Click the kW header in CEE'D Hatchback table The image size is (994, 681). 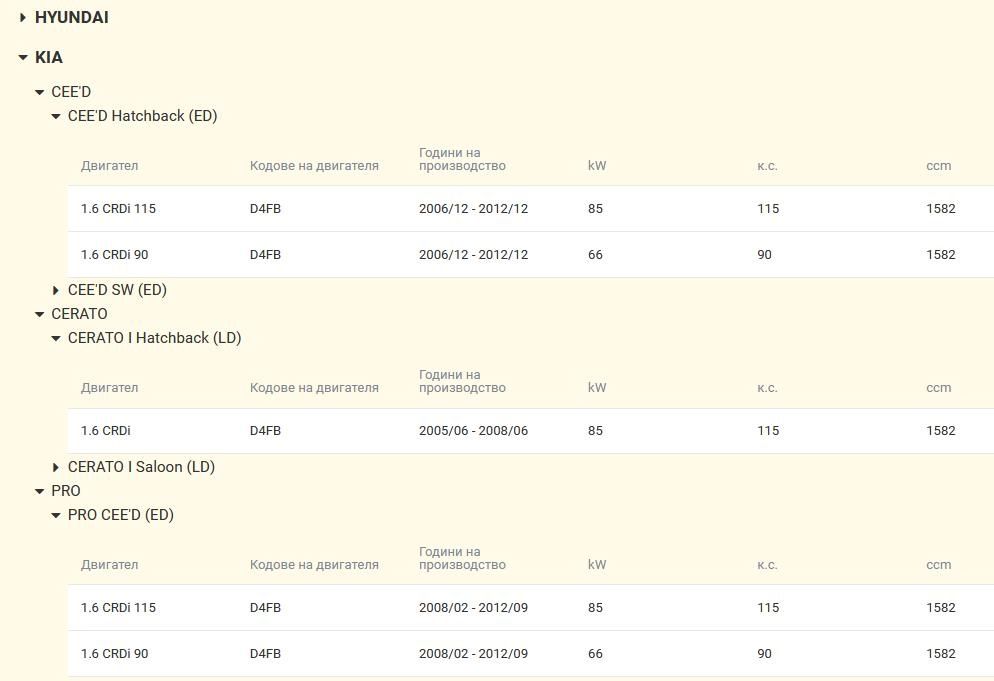pos(597,166)
